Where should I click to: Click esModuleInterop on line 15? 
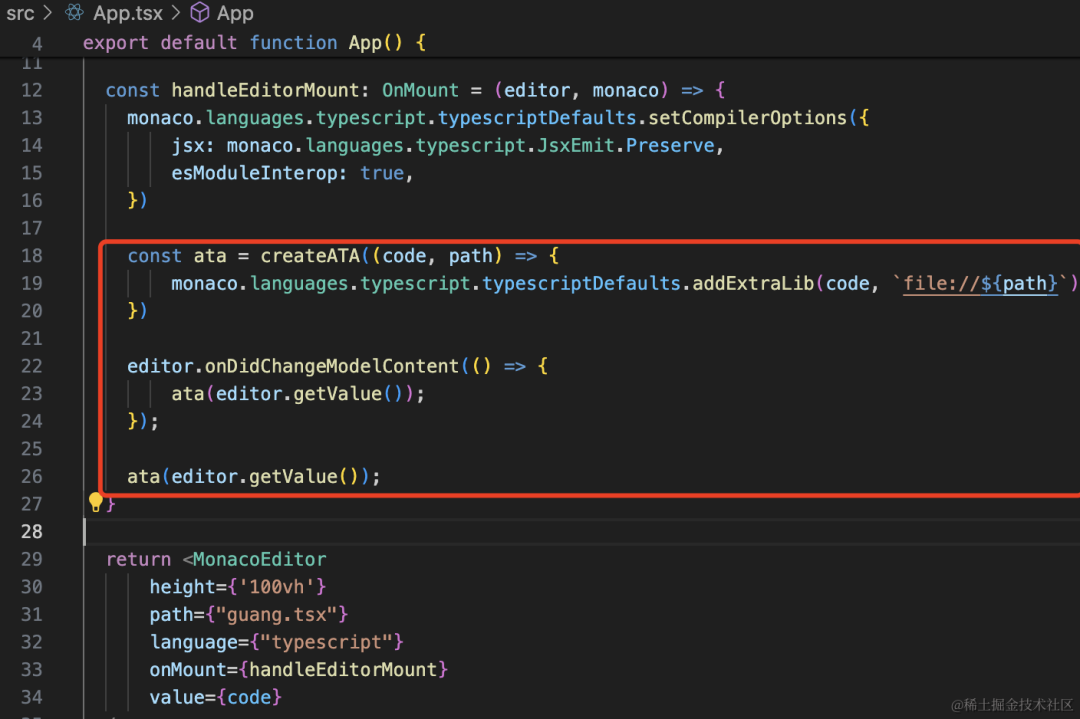pyautogui.click(x=254, y=173)
